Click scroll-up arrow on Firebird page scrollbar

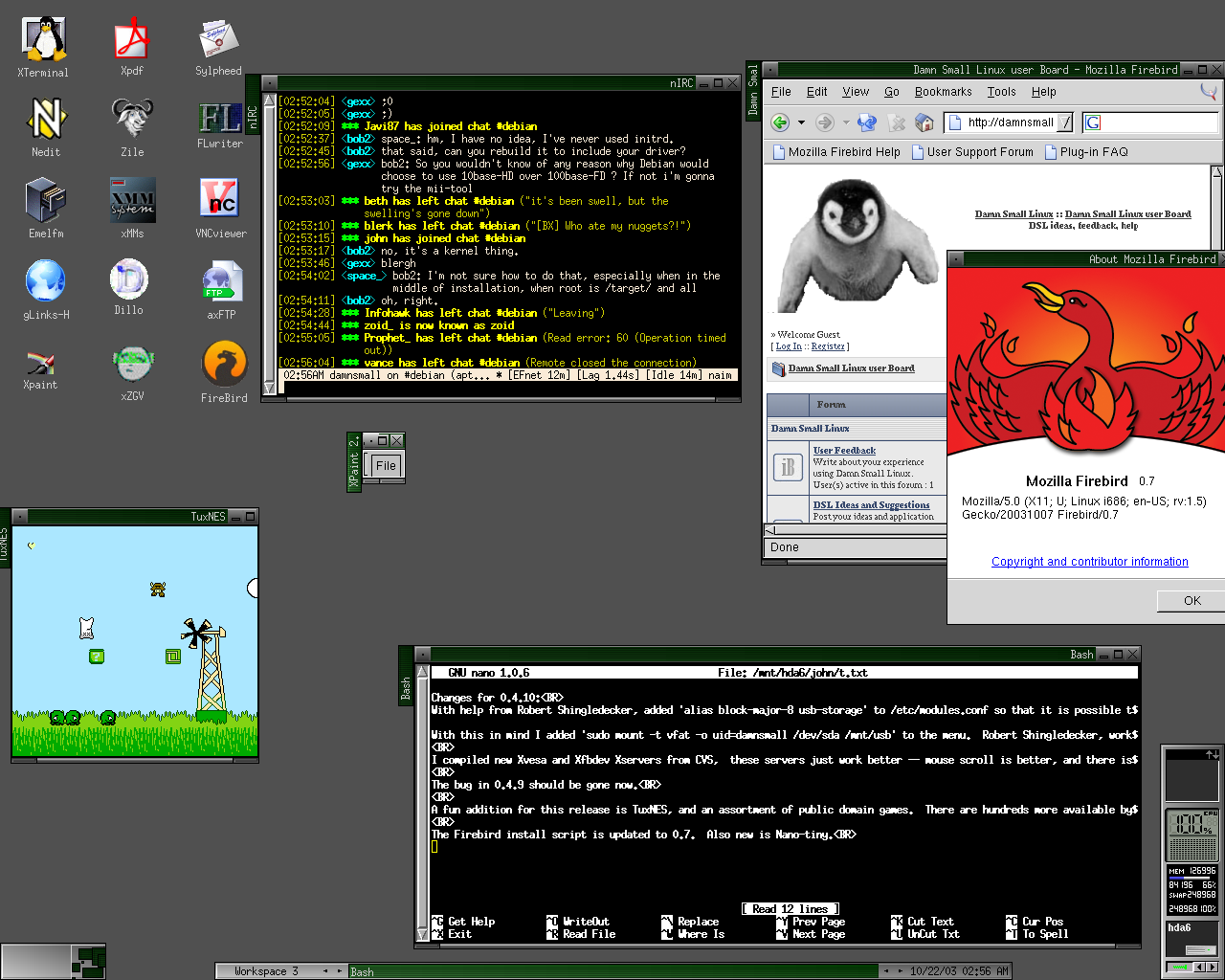[1217, 172]
